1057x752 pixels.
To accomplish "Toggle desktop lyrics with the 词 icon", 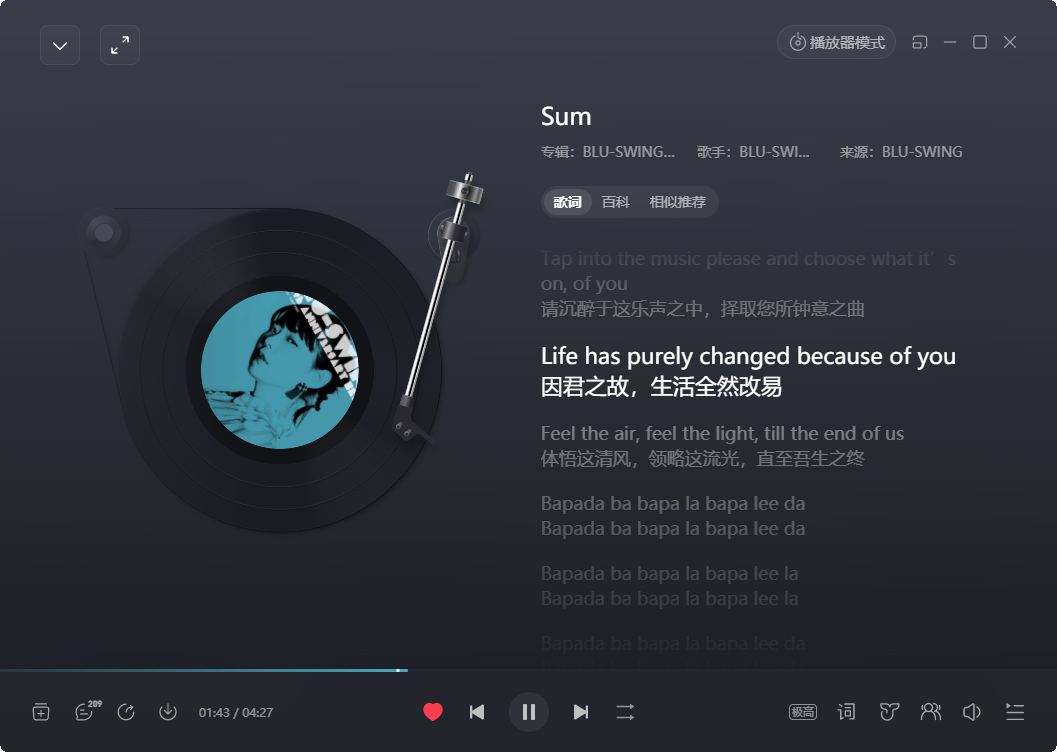I will click(846, 712).
